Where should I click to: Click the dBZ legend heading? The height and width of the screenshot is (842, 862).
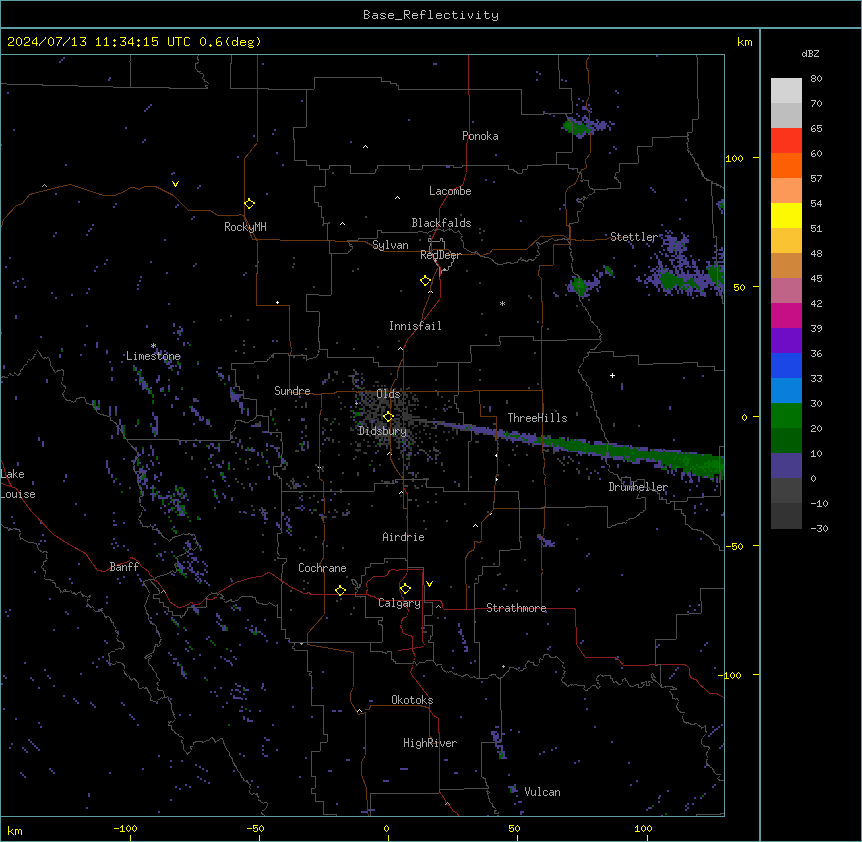coord(810,53)
